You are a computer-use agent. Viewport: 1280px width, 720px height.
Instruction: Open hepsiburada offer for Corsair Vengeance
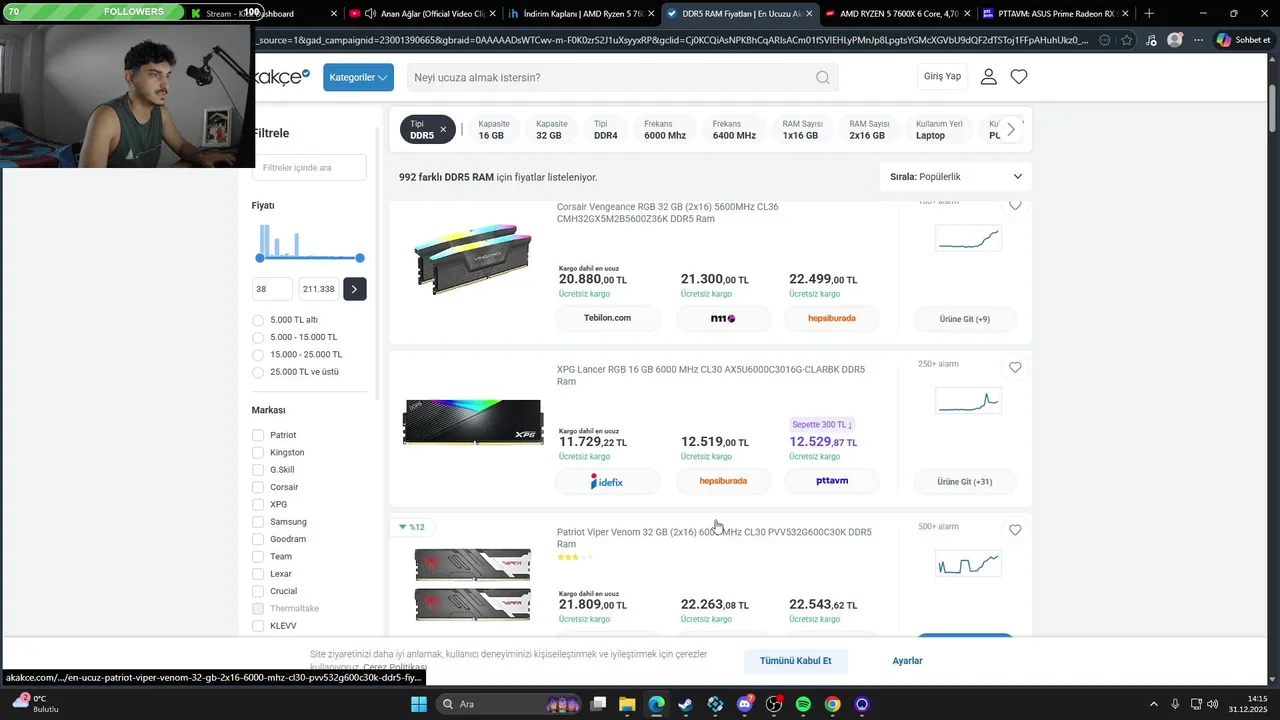831,318
